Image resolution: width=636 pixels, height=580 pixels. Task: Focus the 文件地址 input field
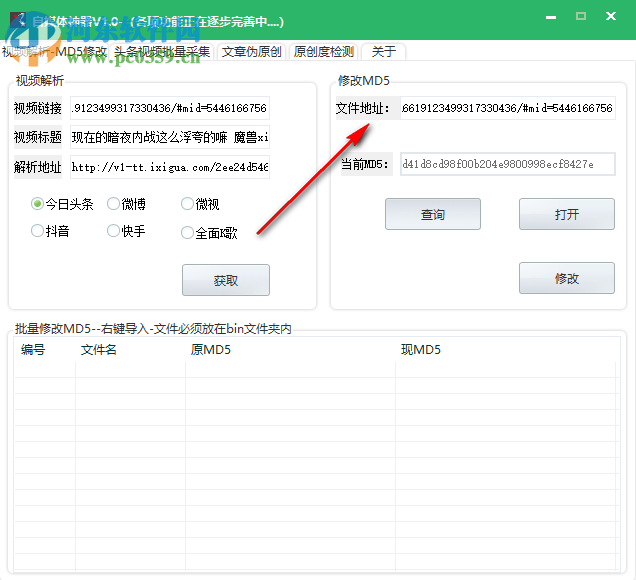coord(508,108)
